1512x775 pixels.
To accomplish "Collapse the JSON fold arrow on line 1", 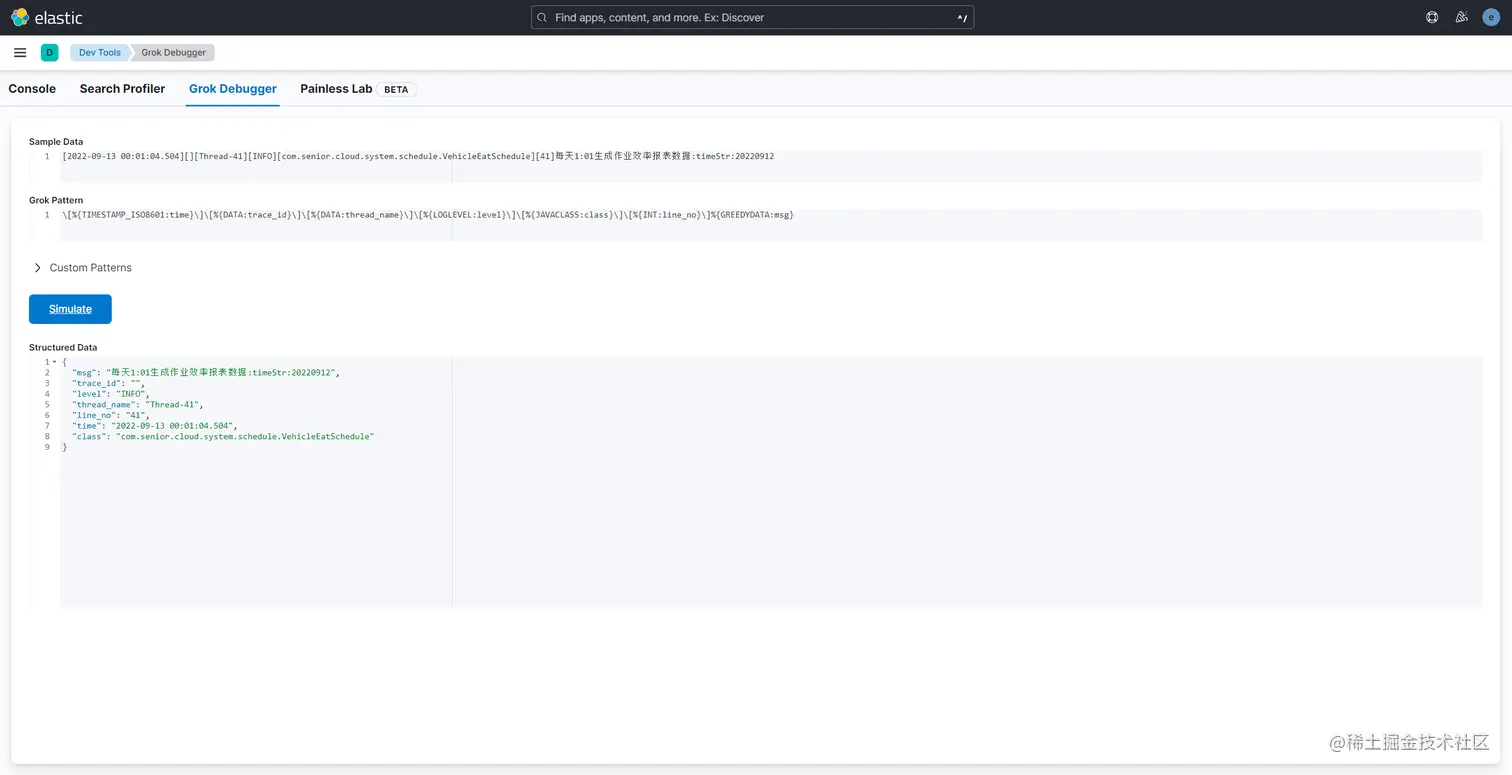I will point(54,362).
